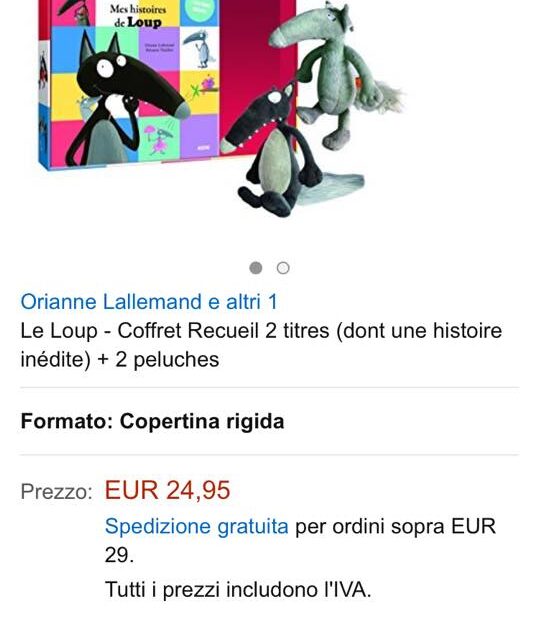Open the Formato Copertina rigida row
The image size is (539, 628).
coord(270,421)
